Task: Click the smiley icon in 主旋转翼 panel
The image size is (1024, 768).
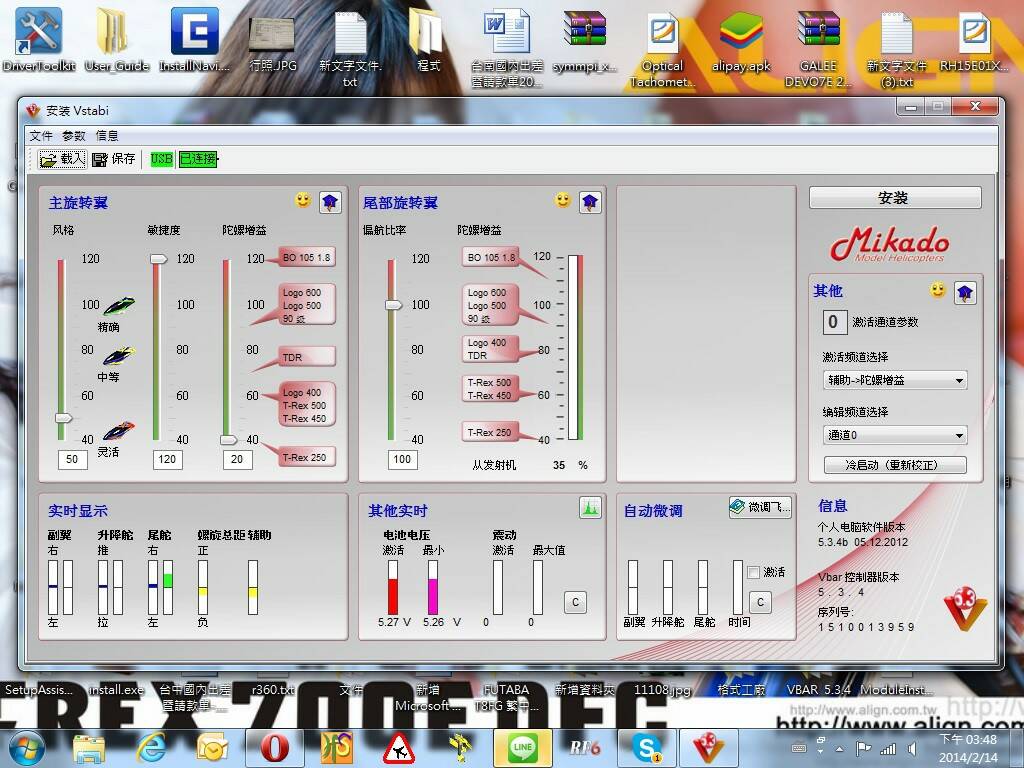Action: click(302, 200)
